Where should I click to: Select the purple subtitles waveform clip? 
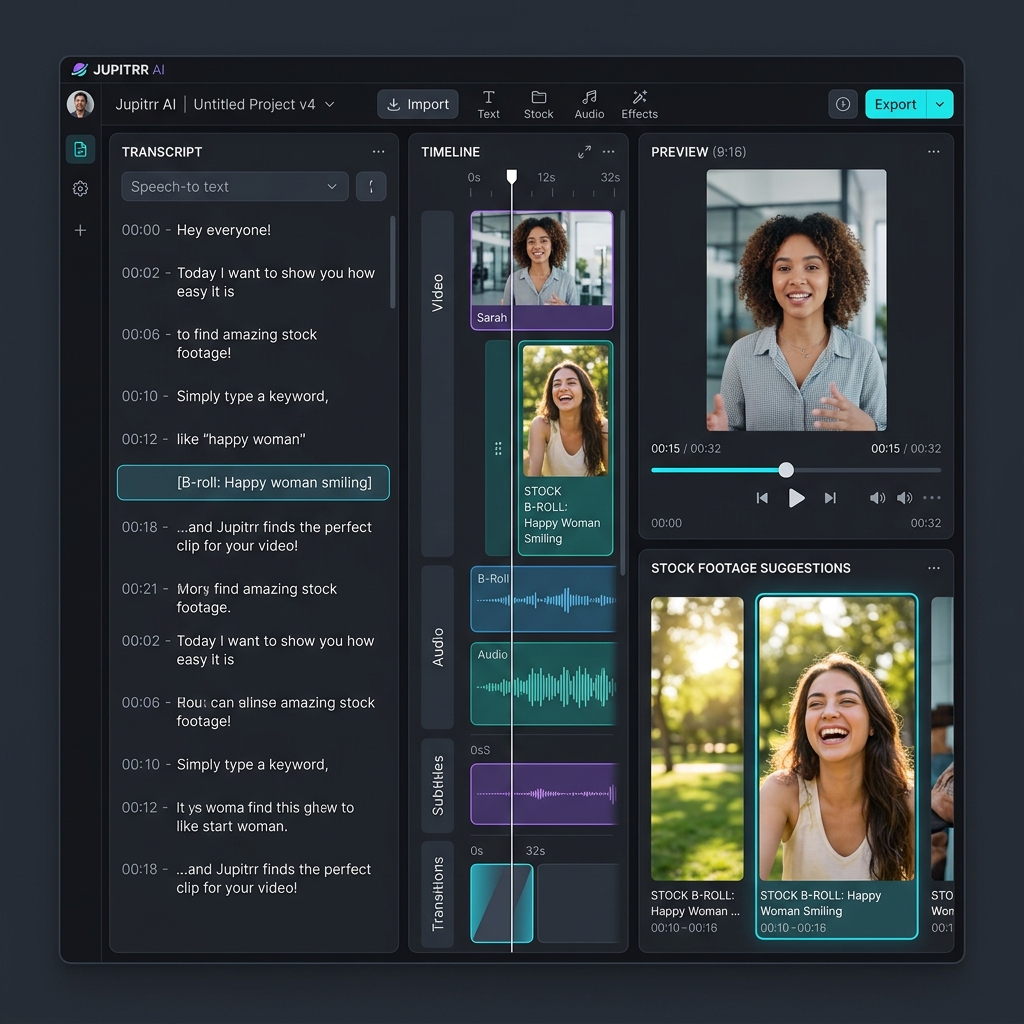pos(544,793)
